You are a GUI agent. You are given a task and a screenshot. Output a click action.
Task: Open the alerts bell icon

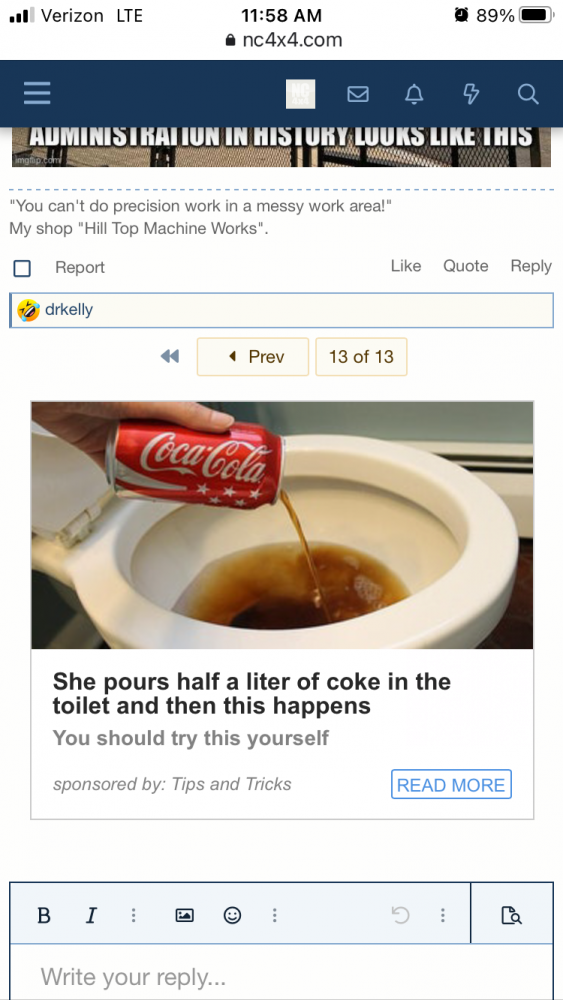(414, 94)
